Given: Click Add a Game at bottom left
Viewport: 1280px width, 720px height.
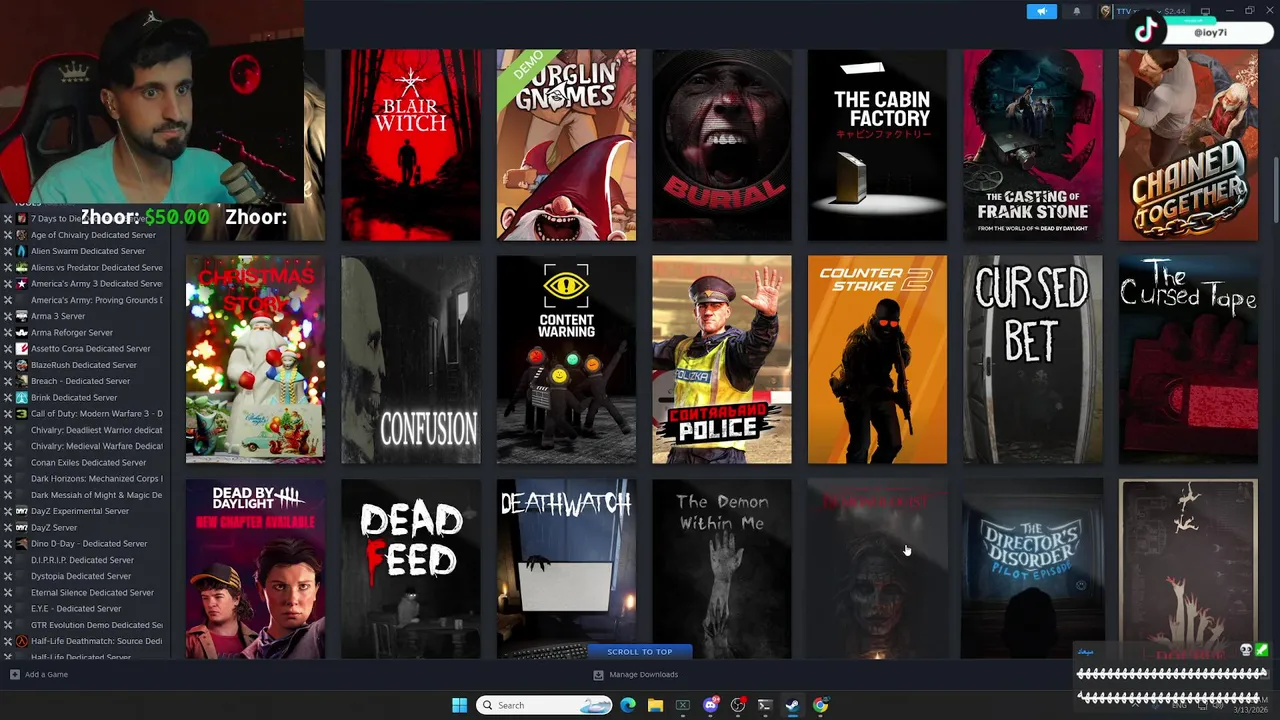Looking at the screenshot, I should pos(39,675).
